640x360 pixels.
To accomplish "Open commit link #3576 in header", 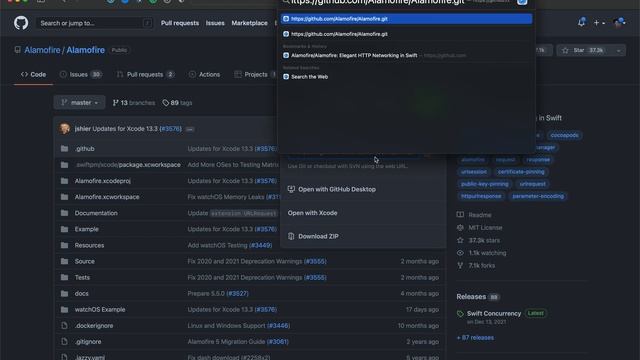I will (170, 129).
